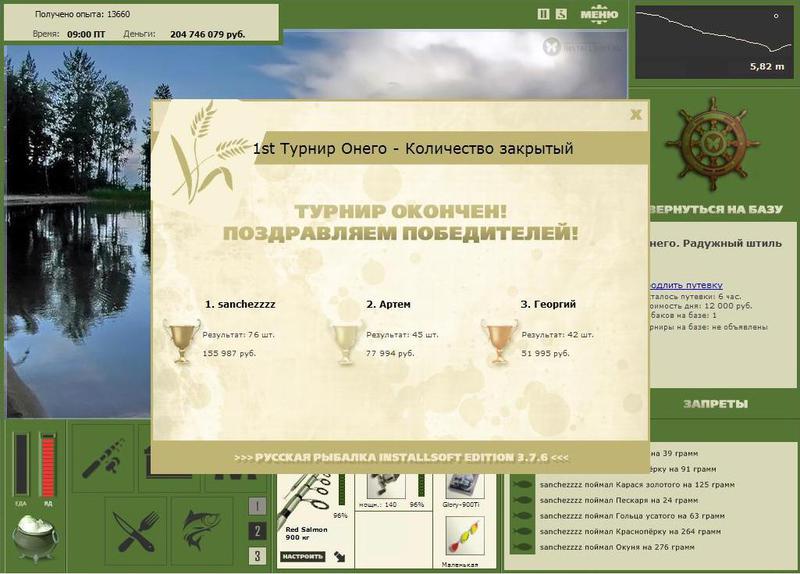800x574 pixels.
Task: Click the S icon beside pause
Action: tap(561, 14)
